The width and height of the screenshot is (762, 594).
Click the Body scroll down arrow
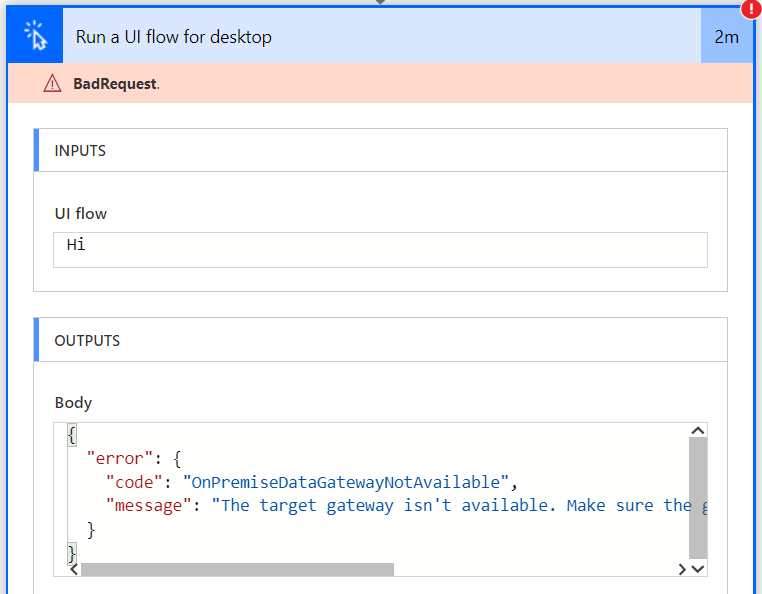698,569
